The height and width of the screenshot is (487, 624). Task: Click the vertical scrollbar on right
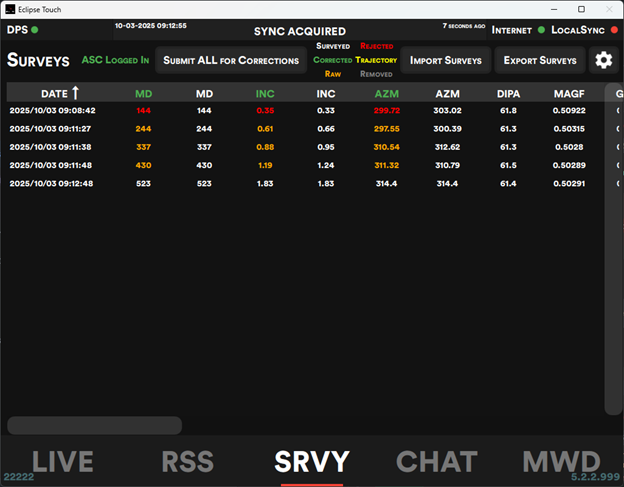[612, 250]
